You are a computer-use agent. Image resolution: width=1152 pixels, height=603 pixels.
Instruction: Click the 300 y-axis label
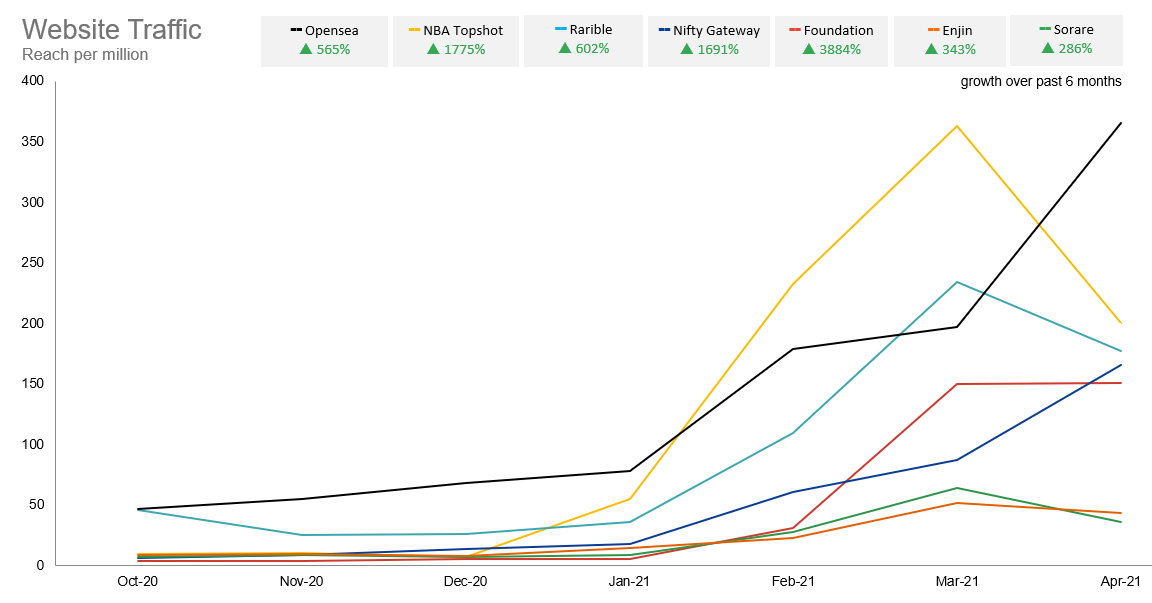pyautogui.click(x=33, y=202)
